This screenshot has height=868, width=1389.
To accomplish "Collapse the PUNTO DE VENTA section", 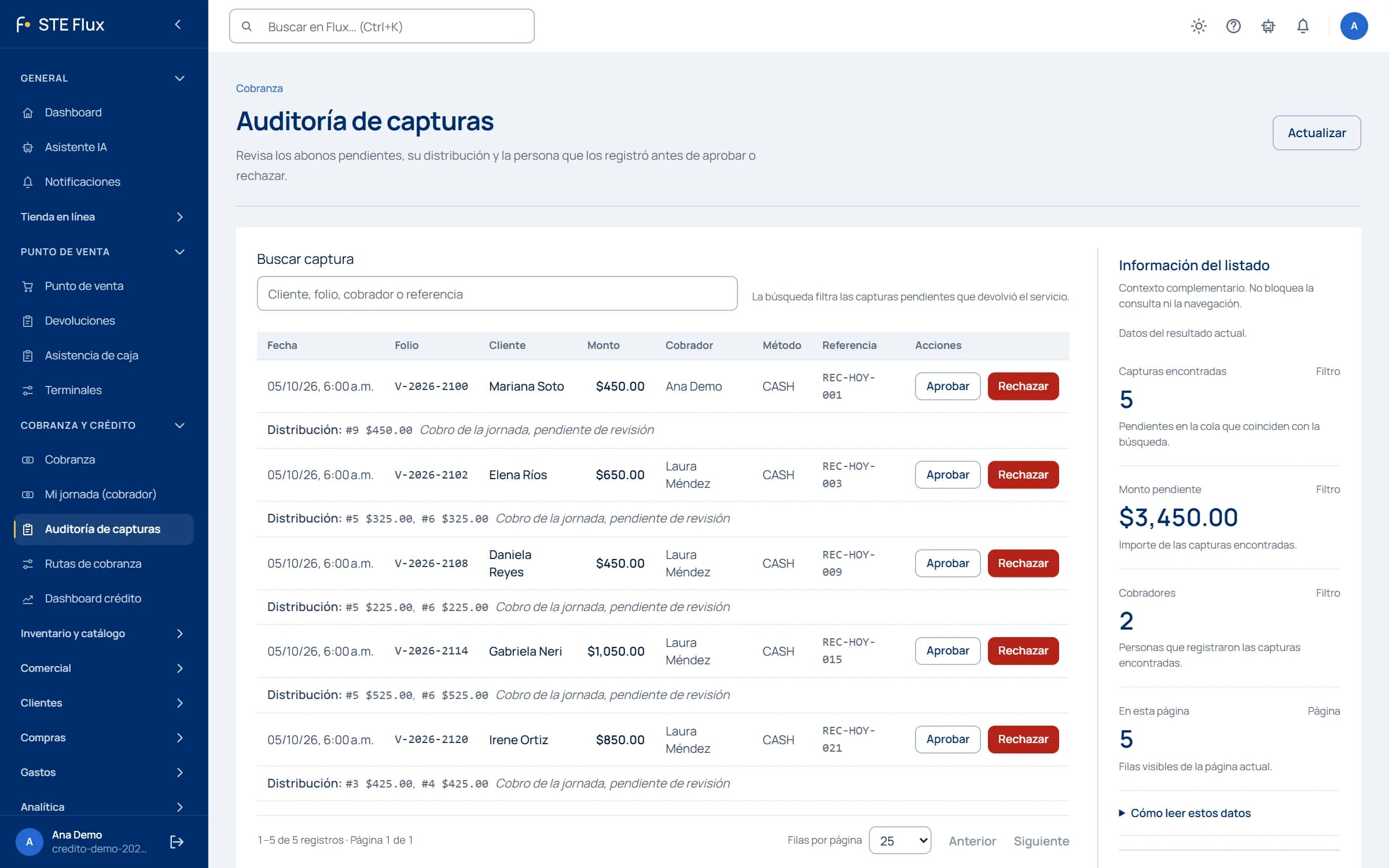I will pos(104,252).
